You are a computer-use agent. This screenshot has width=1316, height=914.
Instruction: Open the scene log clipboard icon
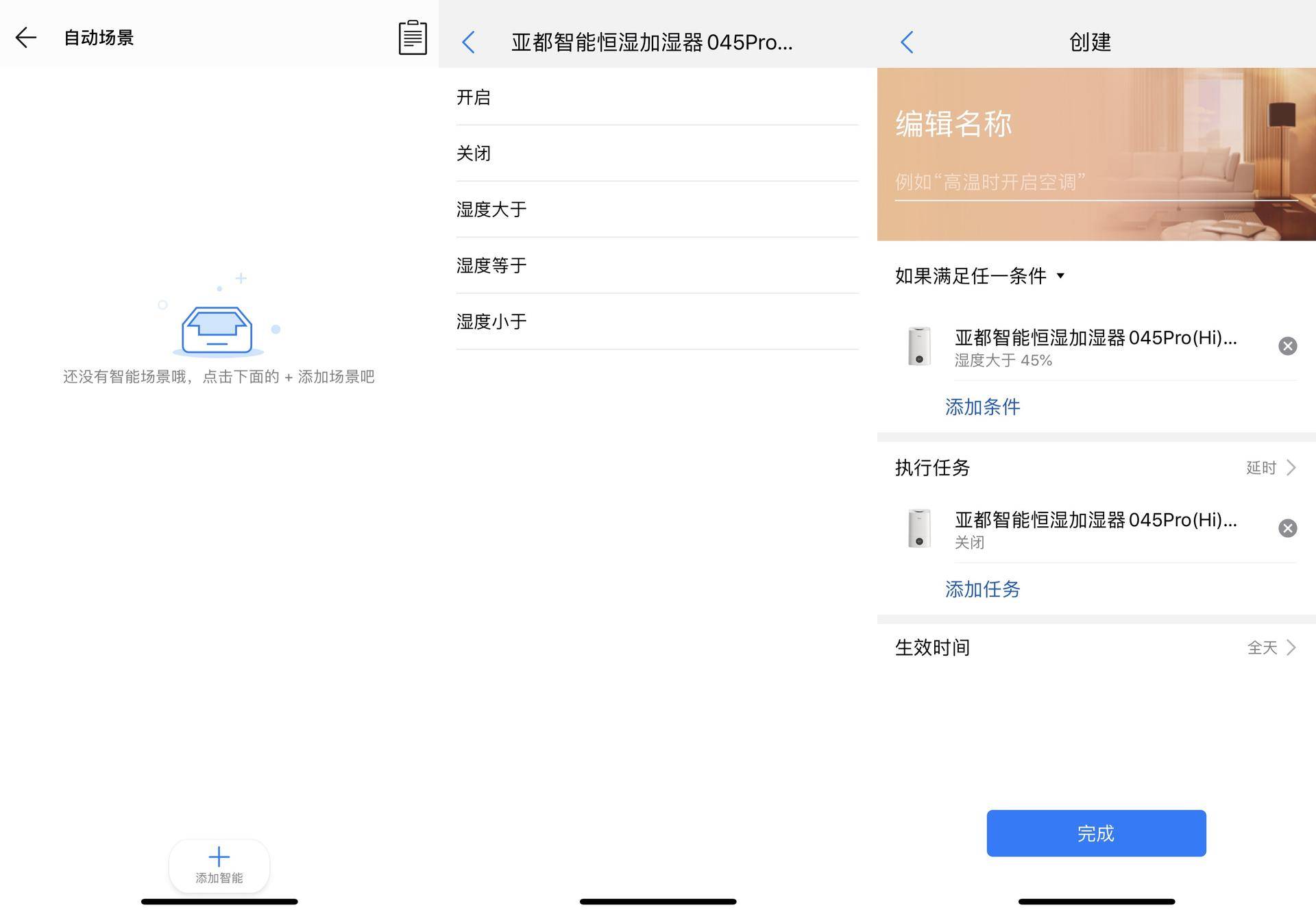(411, 37)
